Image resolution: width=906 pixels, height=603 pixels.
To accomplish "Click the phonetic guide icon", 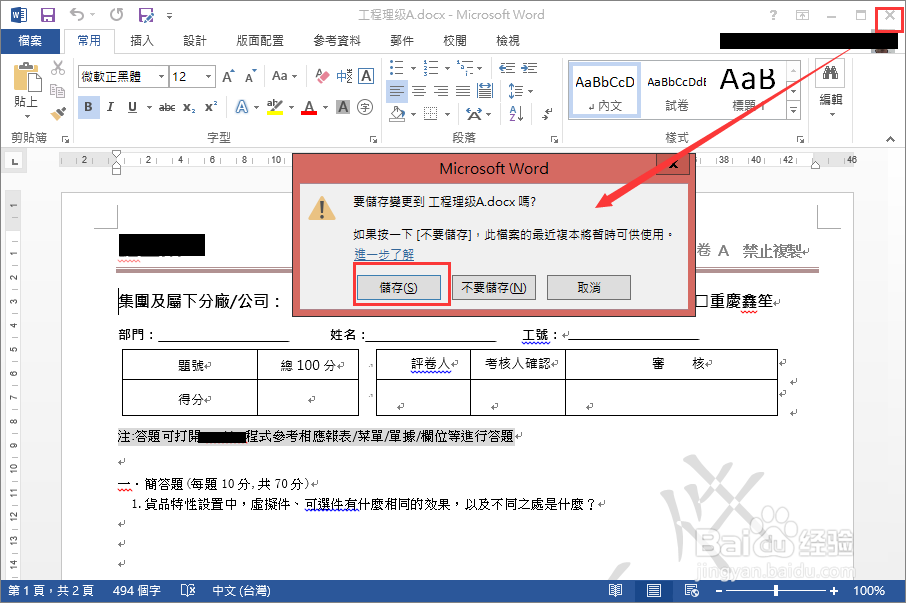I will click(x=344, y=76).
